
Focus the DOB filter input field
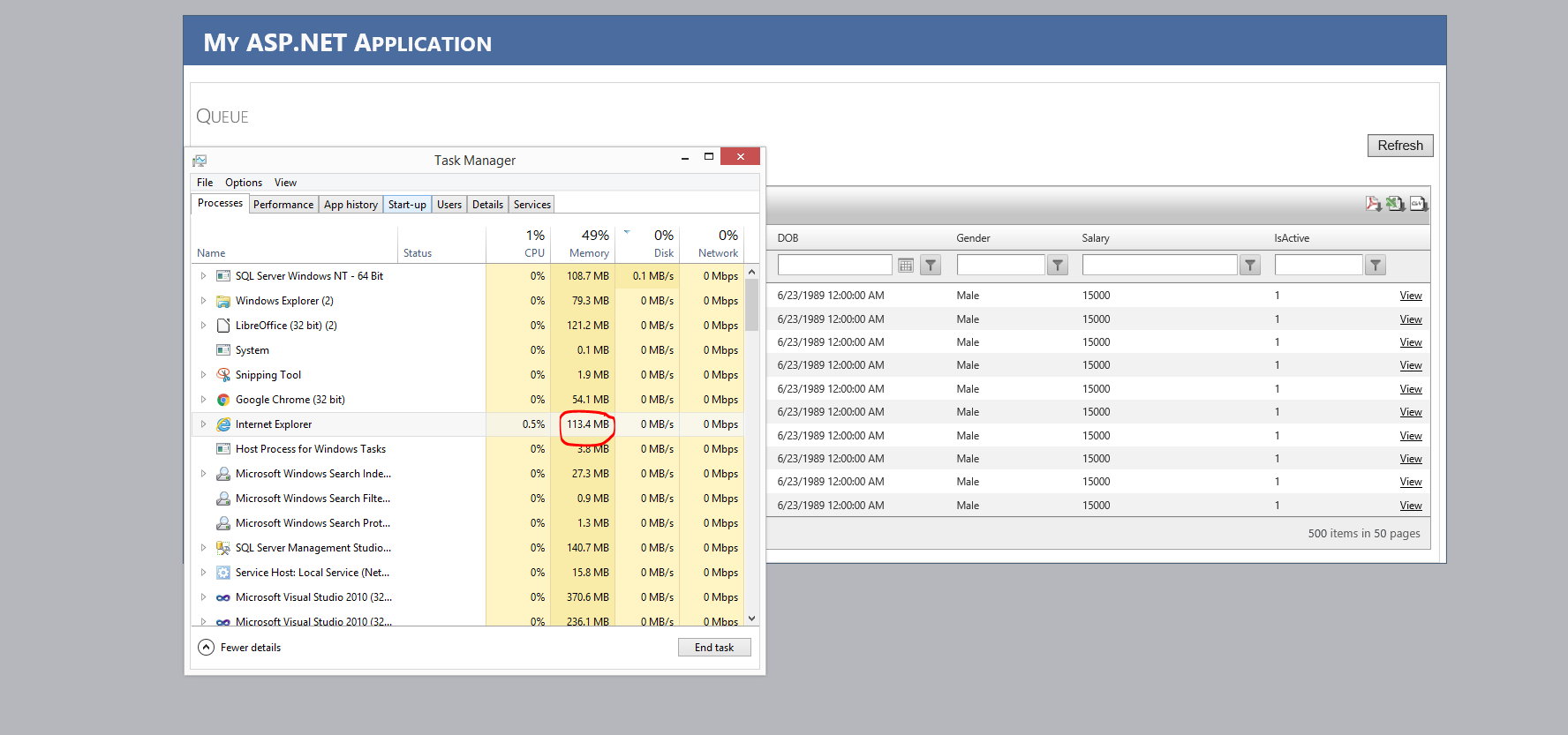click(x=834, y=265)
